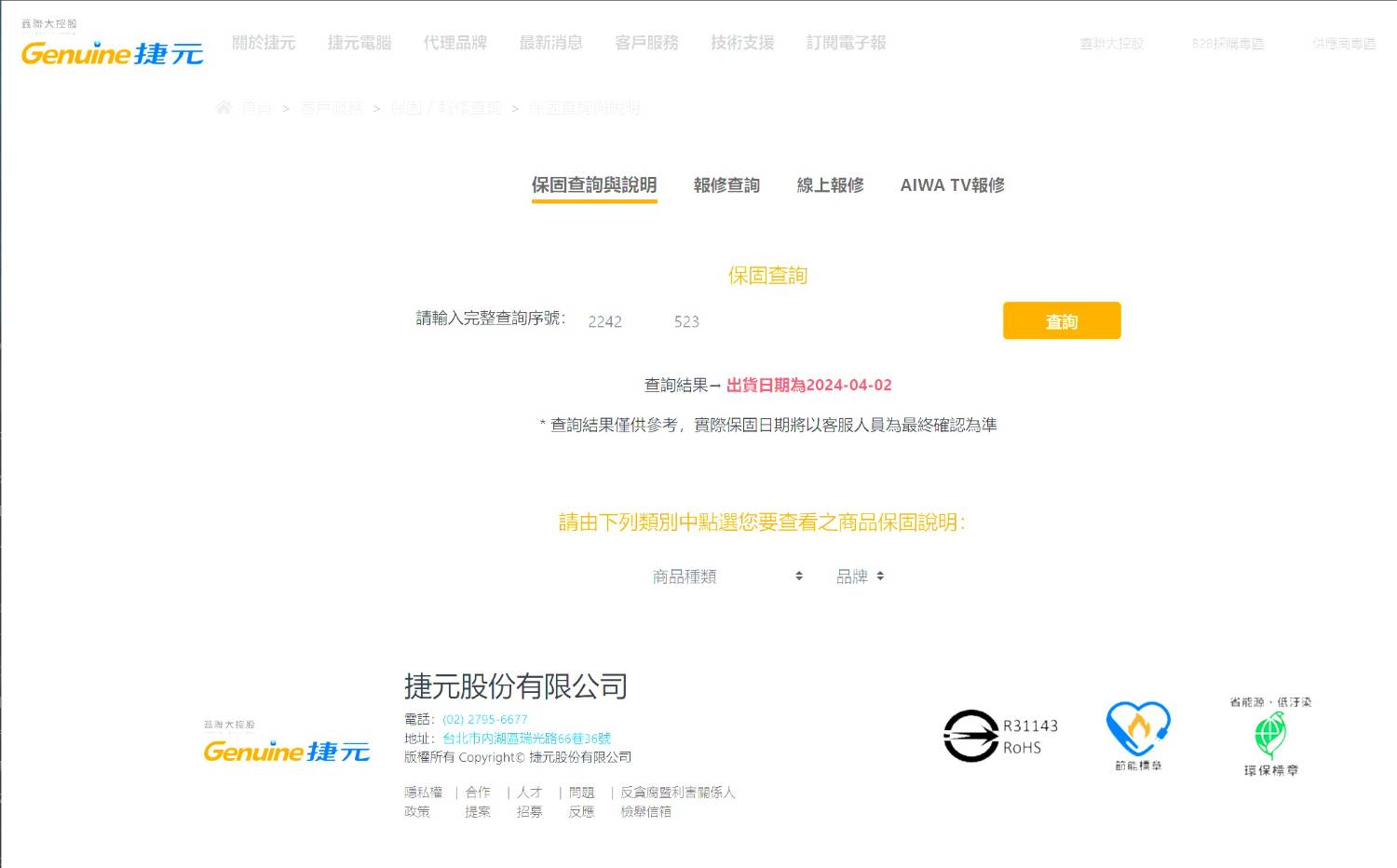Select the 保固查詢與說明 tab
The width and height of the screenshot is (1397, 868).
point(594,185)
